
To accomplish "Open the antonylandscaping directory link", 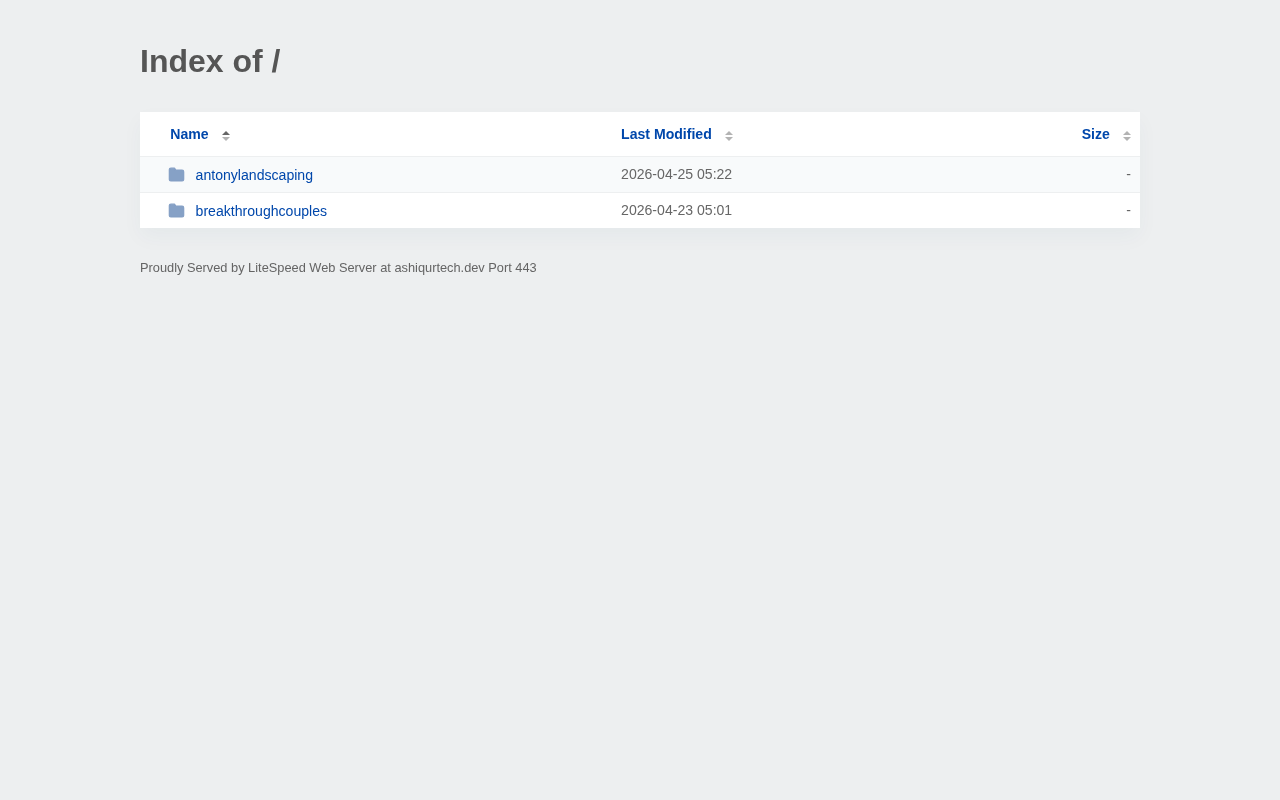I will [254, 175].
